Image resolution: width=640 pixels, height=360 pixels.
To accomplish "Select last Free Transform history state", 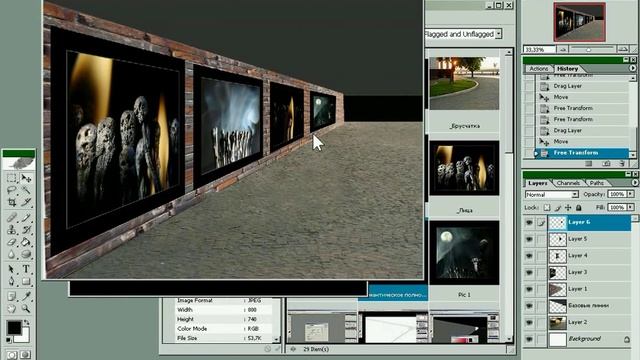I will point(582,153).
